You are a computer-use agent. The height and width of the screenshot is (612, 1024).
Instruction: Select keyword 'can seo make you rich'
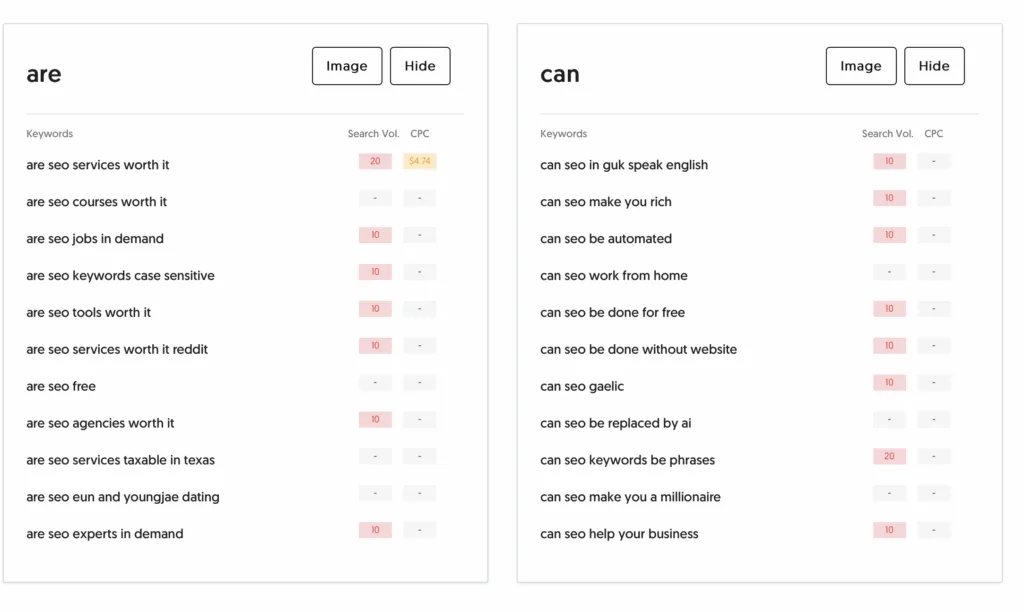605,202
